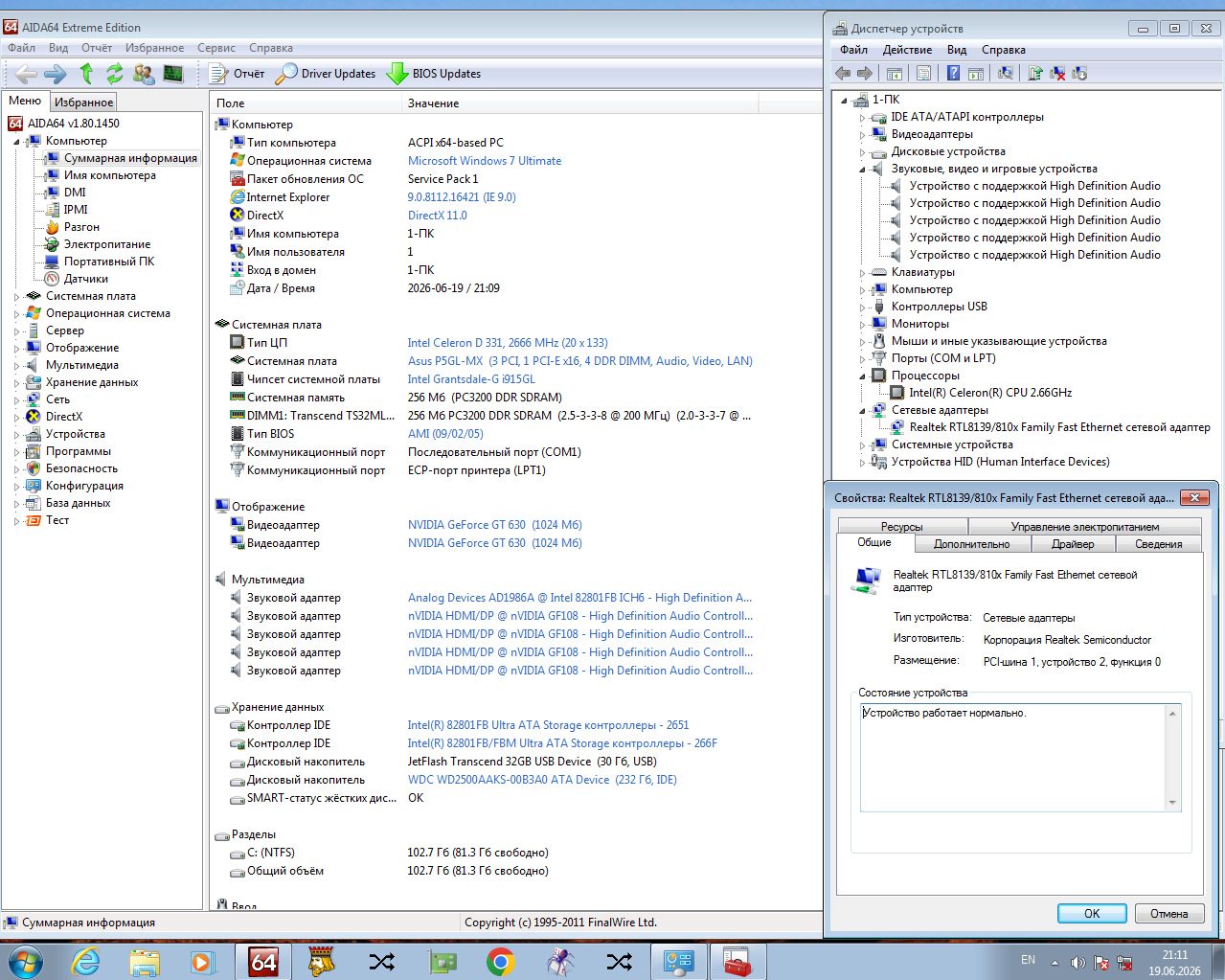This screenshot has height=980, width=1225.
Task: Collapse Сетевые адаптеры in Device Manager
Action: (862, 411)
